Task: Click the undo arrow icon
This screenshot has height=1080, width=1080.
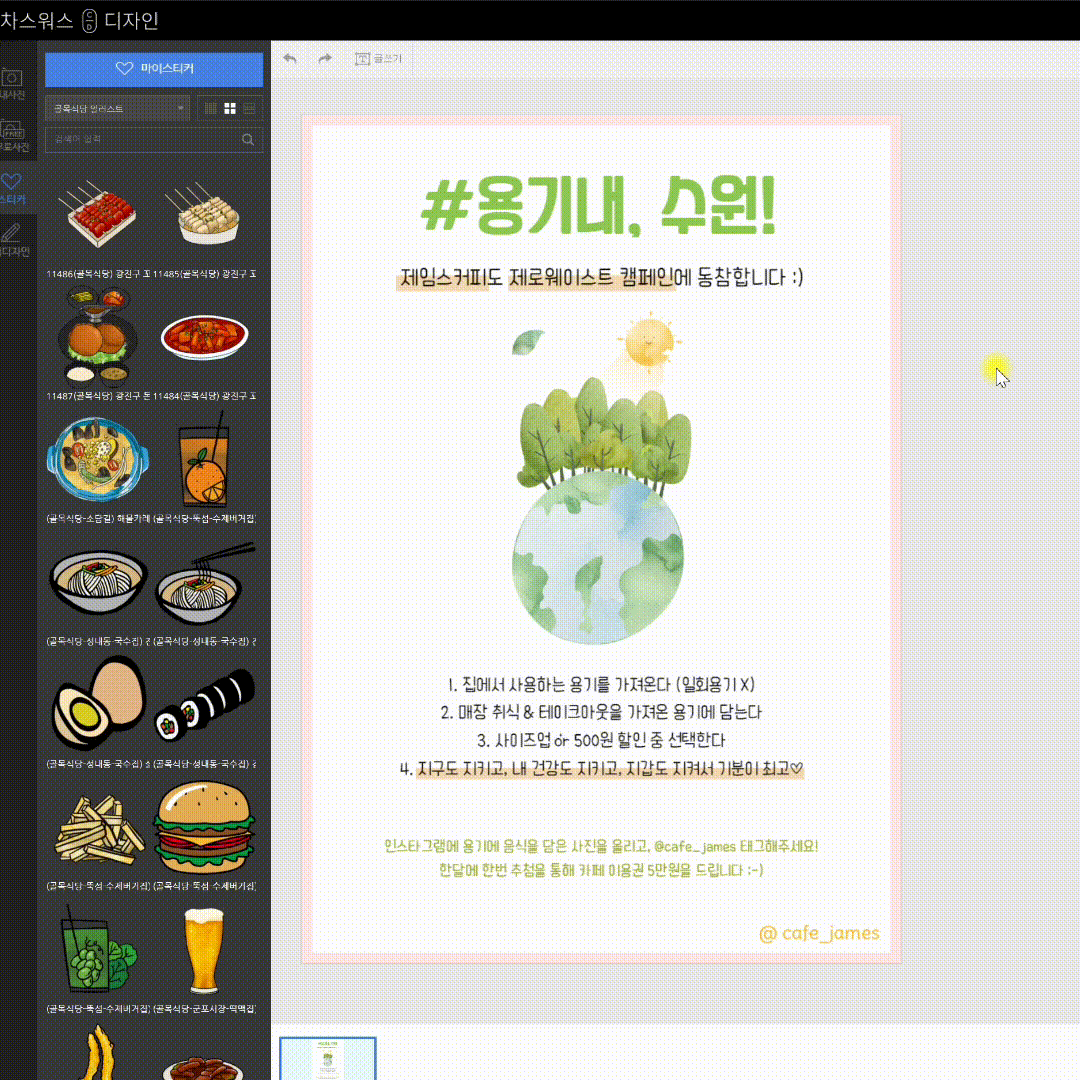Action: click(290, 59)
